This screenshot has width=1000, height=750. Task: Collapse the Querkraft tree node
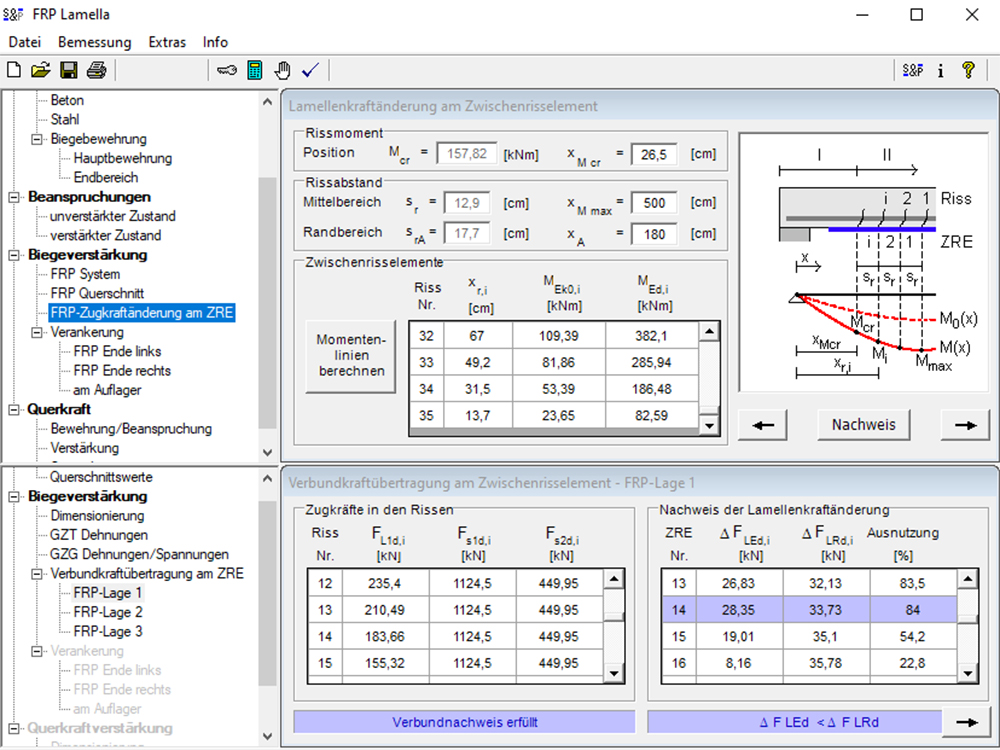tap(13, 409)
